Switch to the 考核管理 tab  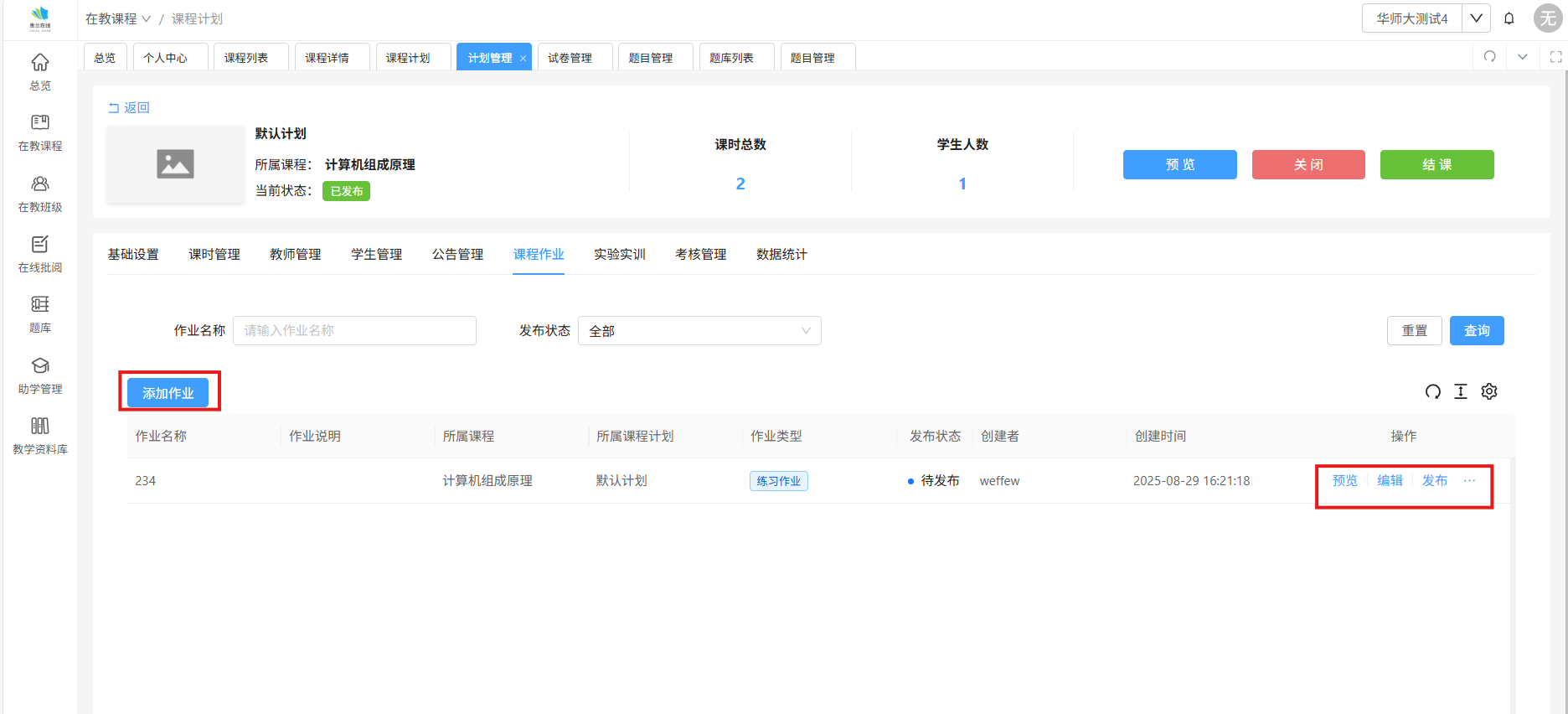click(x=700, y=255)
